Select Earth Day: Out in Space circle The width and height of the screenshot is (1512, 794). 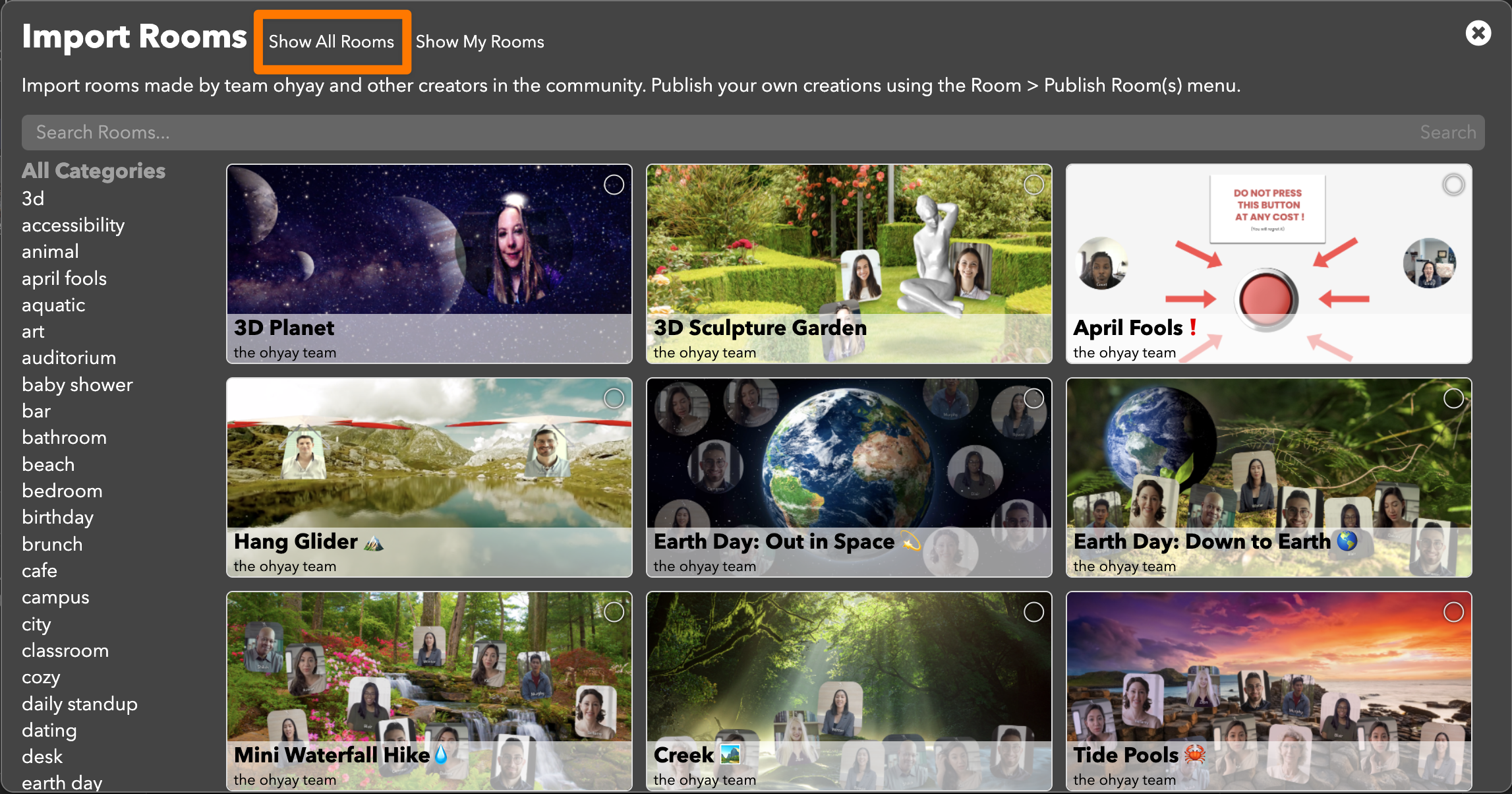click(x=1033, y=398)
